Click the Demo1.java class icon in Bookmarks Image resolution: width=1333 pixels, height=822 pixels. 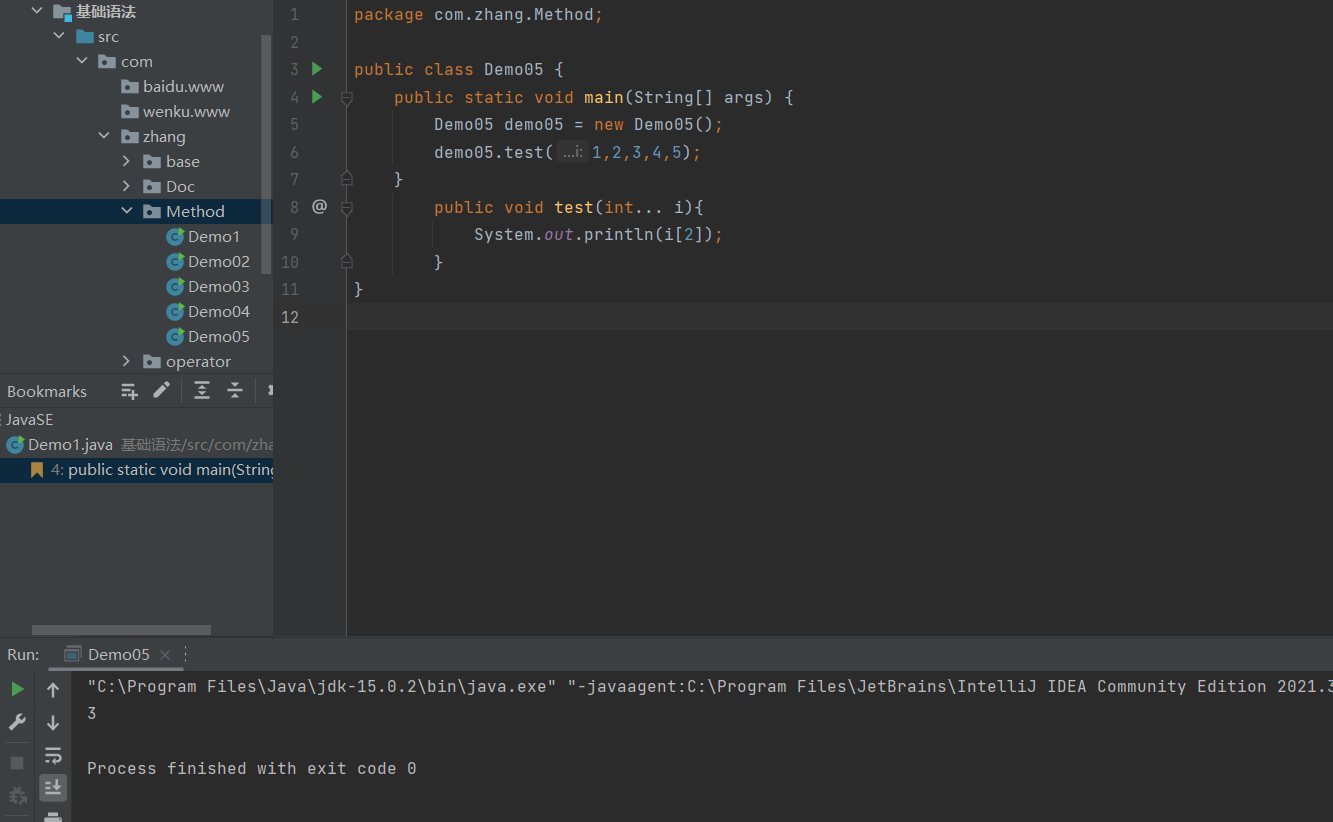point(16,444)
